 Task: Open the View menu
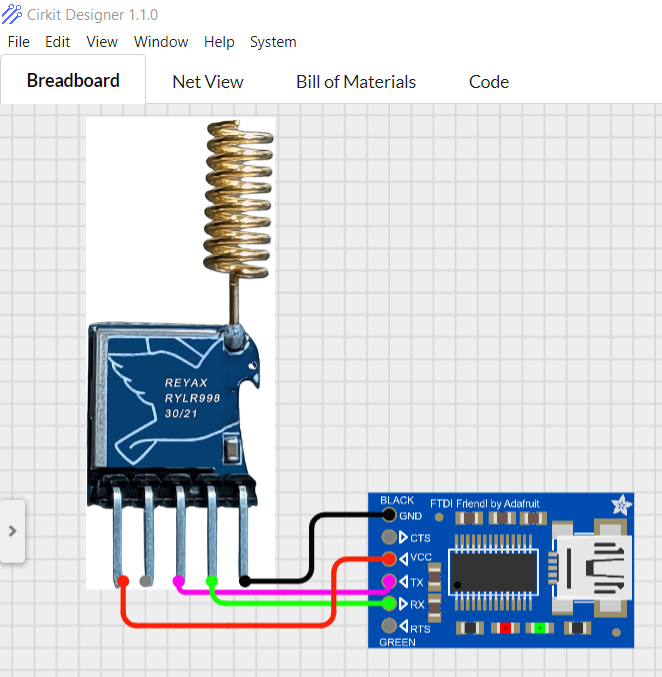102,42
